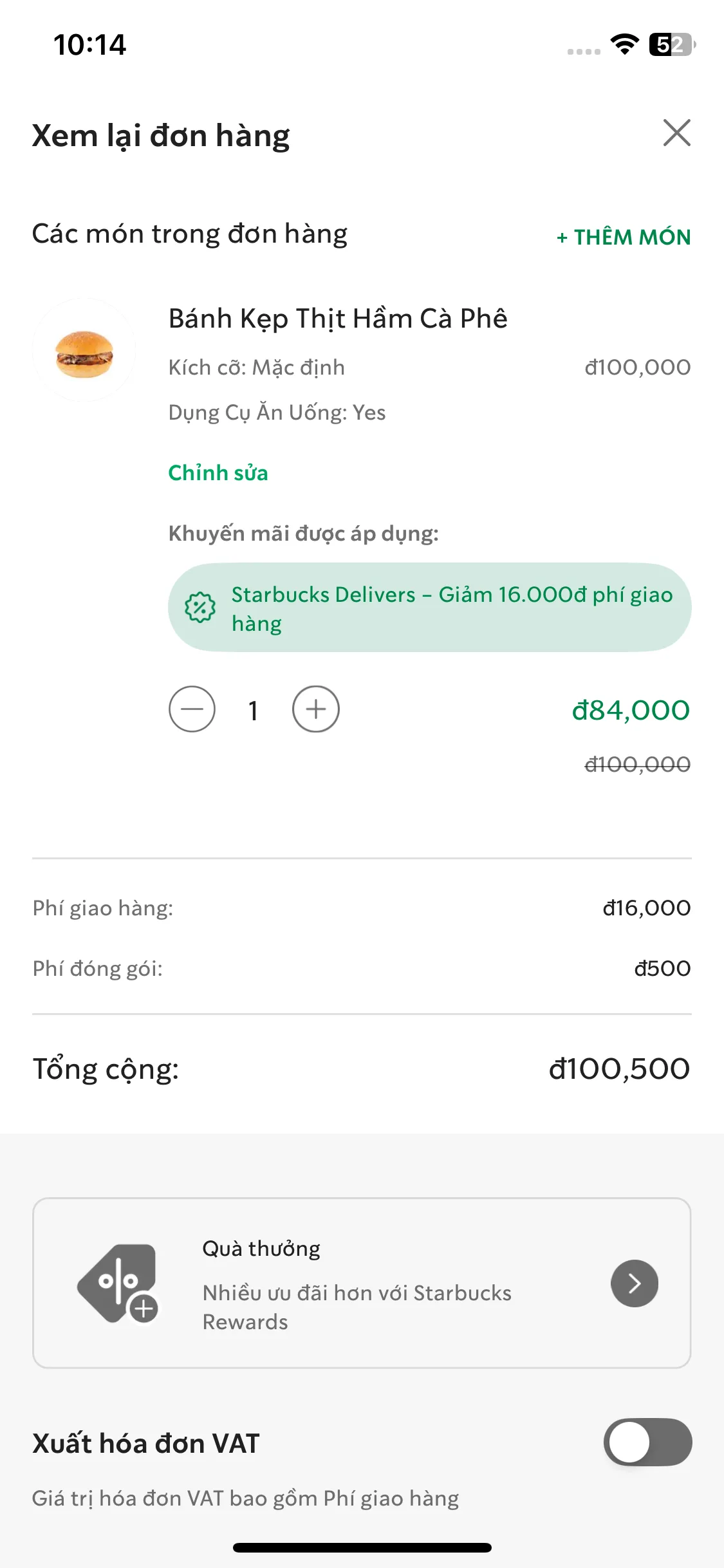This screenshot has height=1568, width=724.
Task: Tap the Phí giao hàng delivery fee row
Action: pyautogui.click(x=362, y=908)
